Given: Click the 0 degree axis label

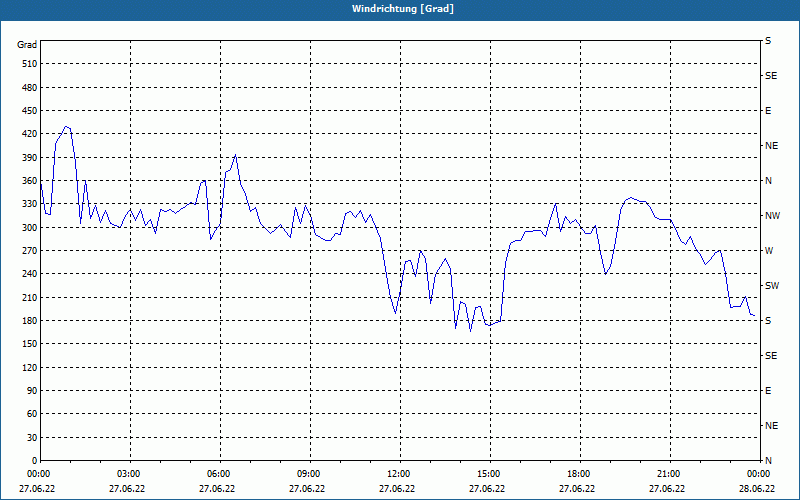Looking at the screenshot, I should (x=34, y=461).
